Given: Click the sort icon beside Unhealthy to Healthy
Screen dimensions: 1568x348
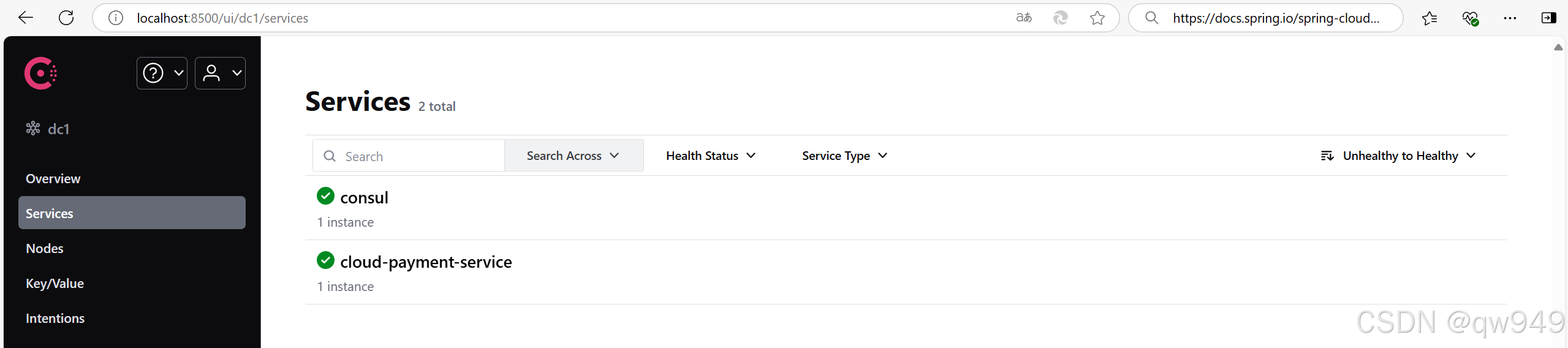Looking at the screenshot, I should (x=1327, y=156).
